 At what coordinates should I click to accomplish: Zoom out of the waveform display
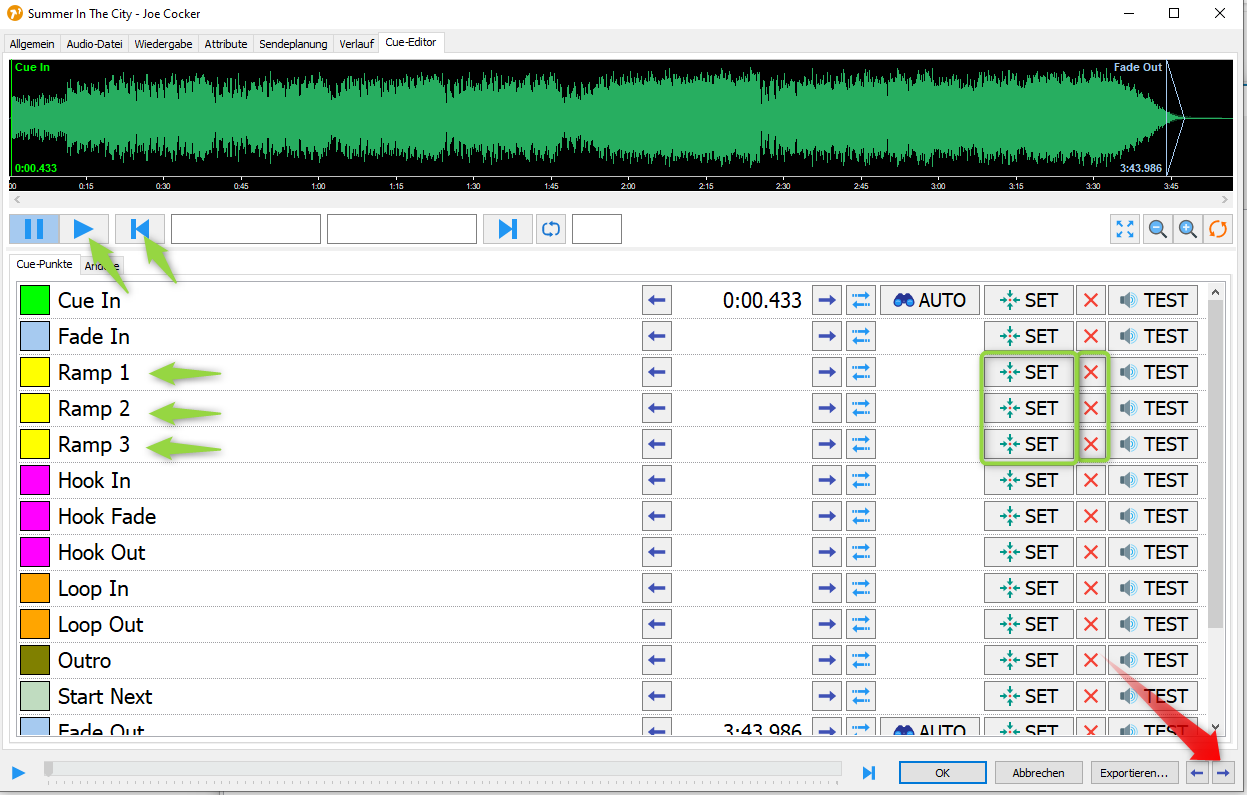click(x=1157, y=228)
